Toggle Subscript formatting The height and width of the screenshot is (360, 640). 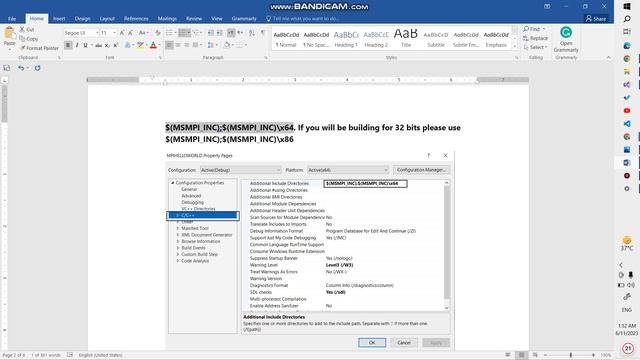[x=107, y=45]
